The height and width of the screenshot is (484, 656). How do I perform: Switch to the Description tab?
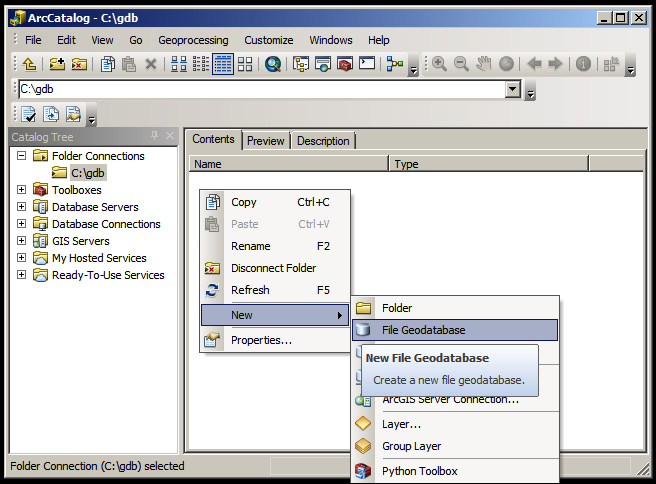[x=323, y=141]
